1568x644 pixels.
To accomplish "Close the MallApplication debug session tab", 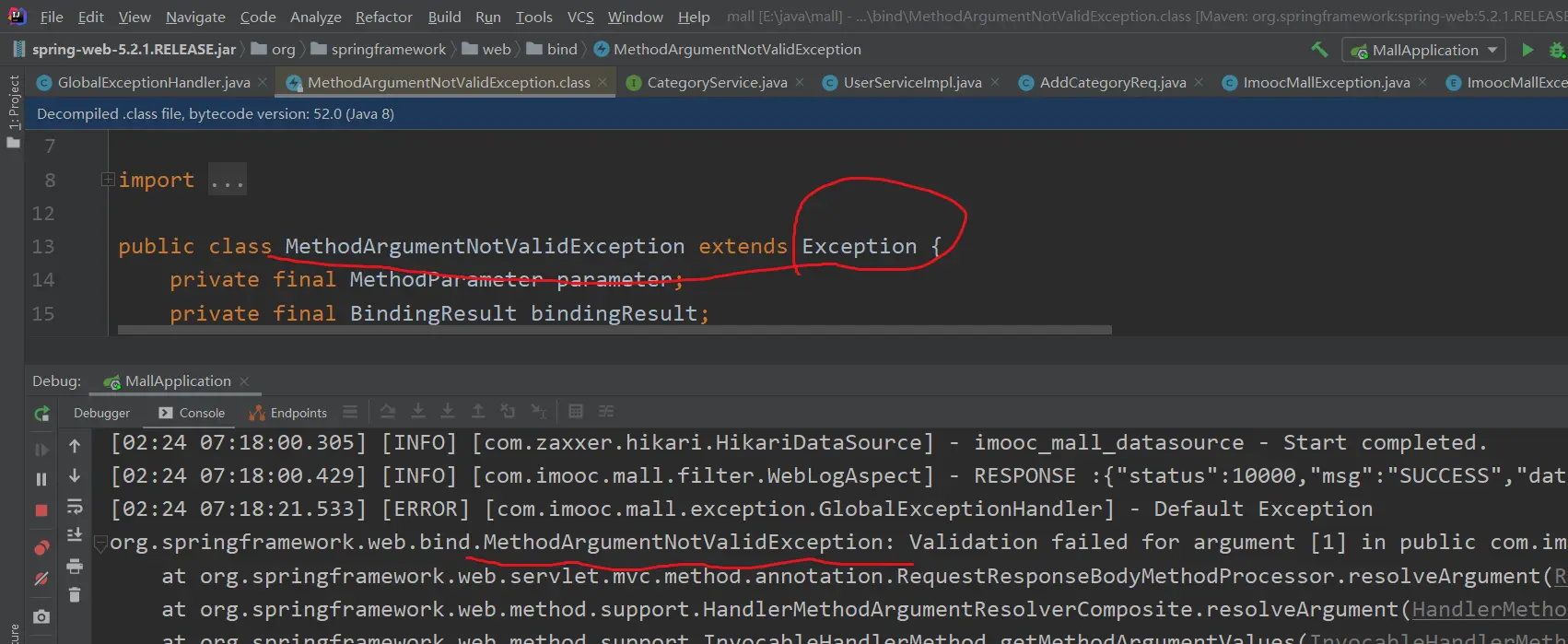I will (244, 381).
